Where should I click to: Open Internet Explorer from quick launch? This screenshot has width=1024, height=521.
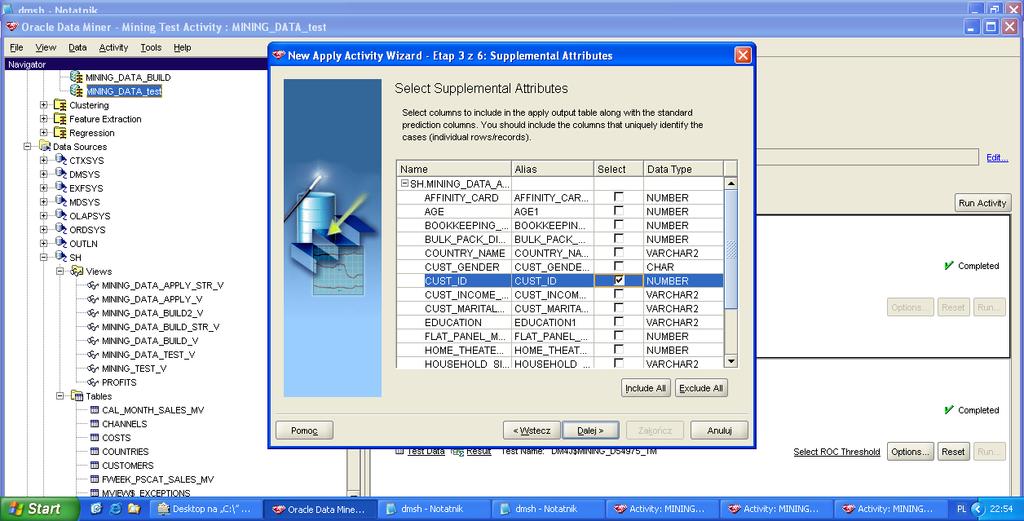116,508
